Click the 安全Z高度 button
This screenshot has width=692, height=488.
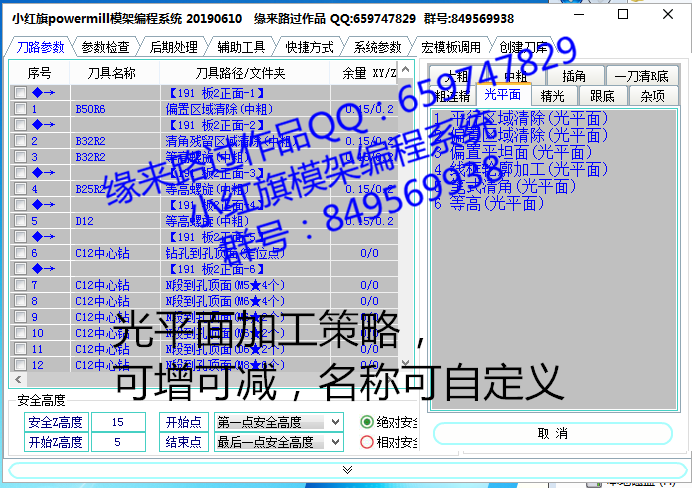56,422
